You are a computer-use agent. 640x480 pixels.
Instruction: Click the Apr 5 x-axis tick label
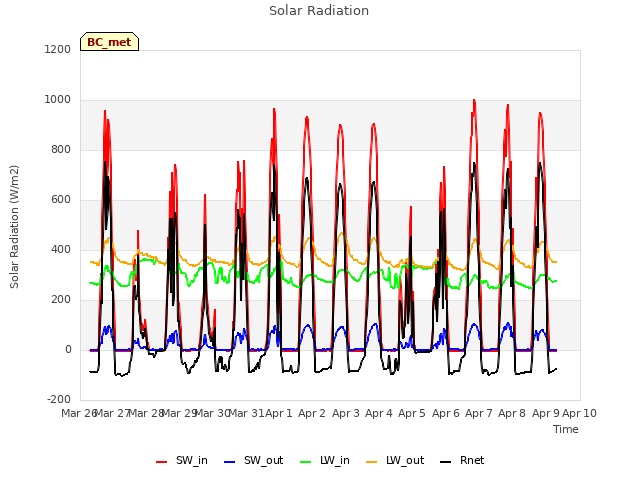(412, 413)
